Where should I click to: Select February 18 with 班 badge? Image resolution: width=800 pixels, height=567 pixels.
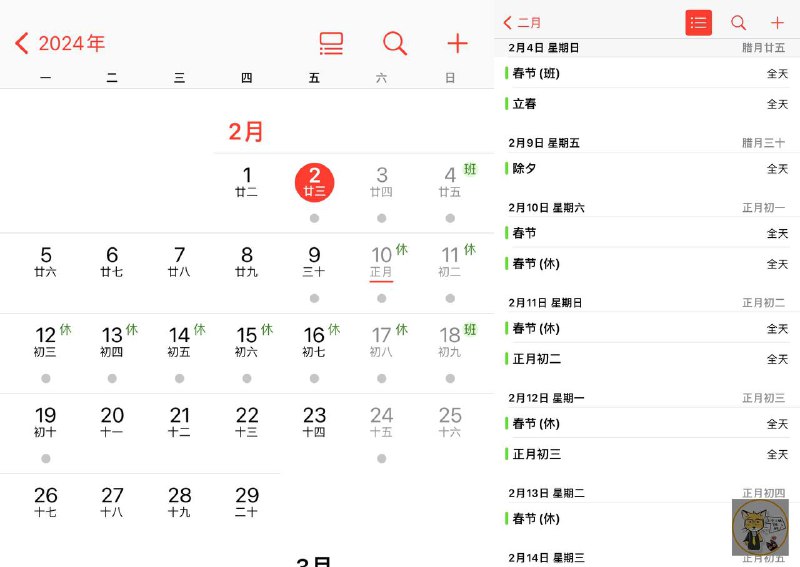tap(450, 341)
